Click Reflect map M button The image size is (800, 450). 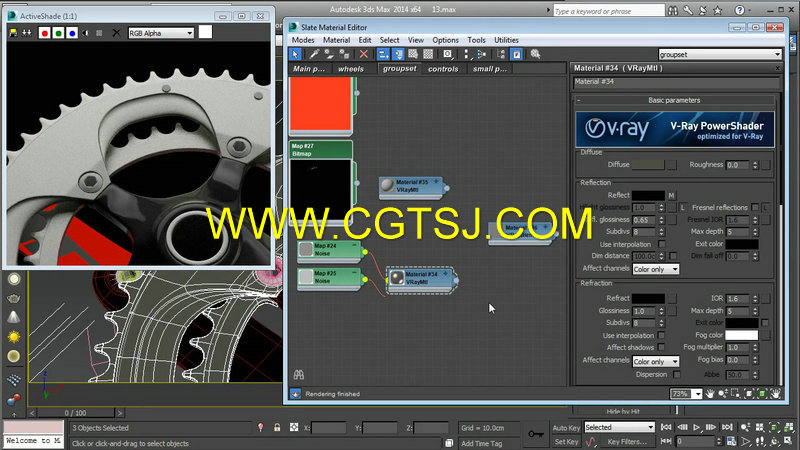[671, 195]
